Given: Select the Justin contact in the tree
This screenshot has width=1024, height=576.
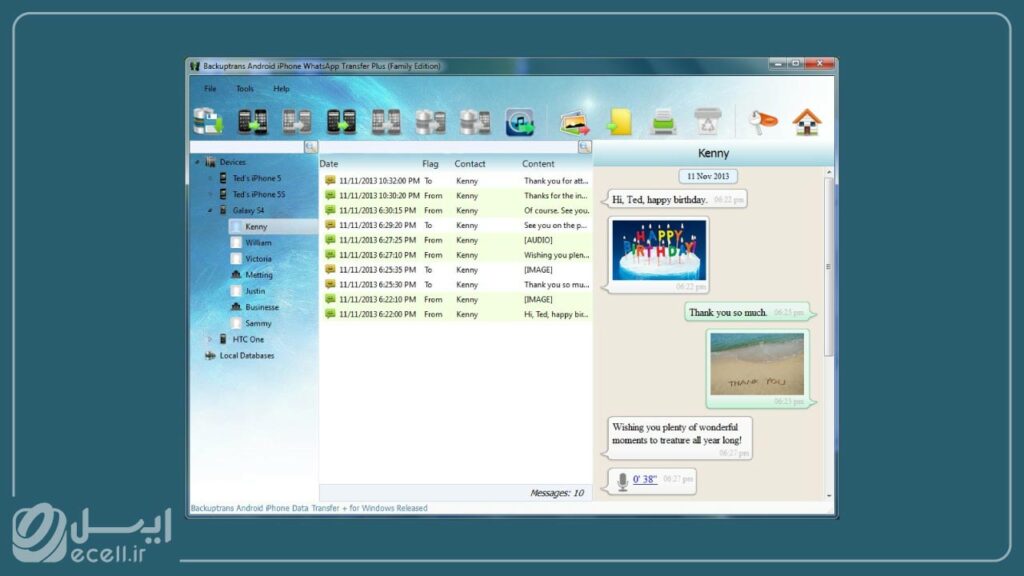Looking at the screenshot, I should [x=255, y=291].
